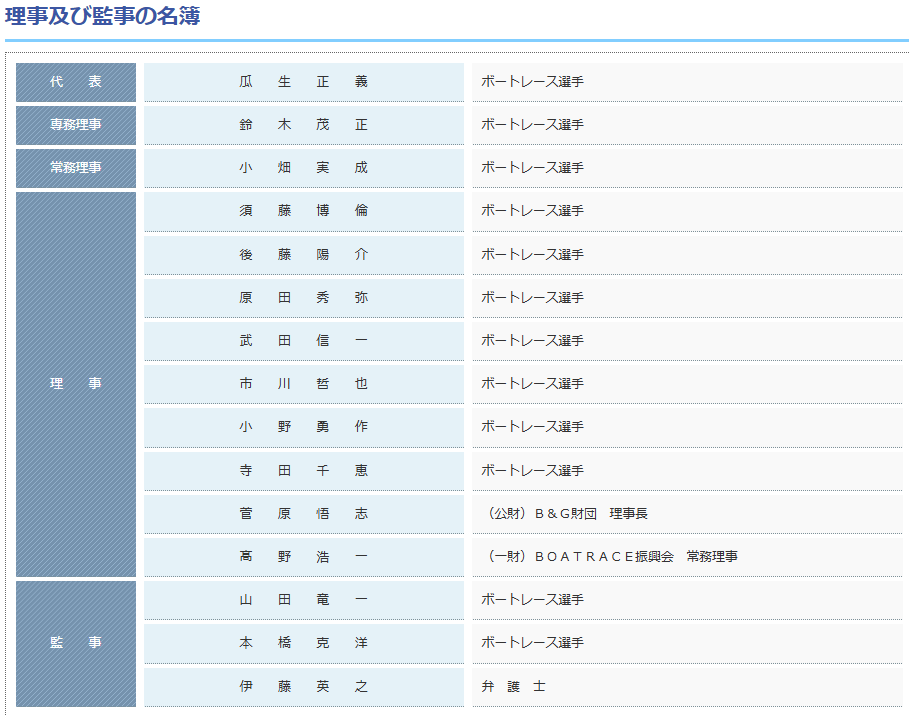909x715 pixels.
Task: Click the name 瓜生正義
Action: [x=304, y=82]
